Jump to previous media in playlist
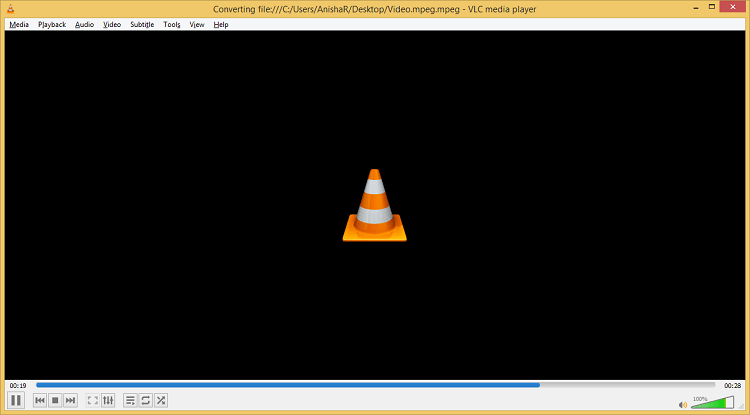The height and width of the screenshot is (415, 750). 40,400
